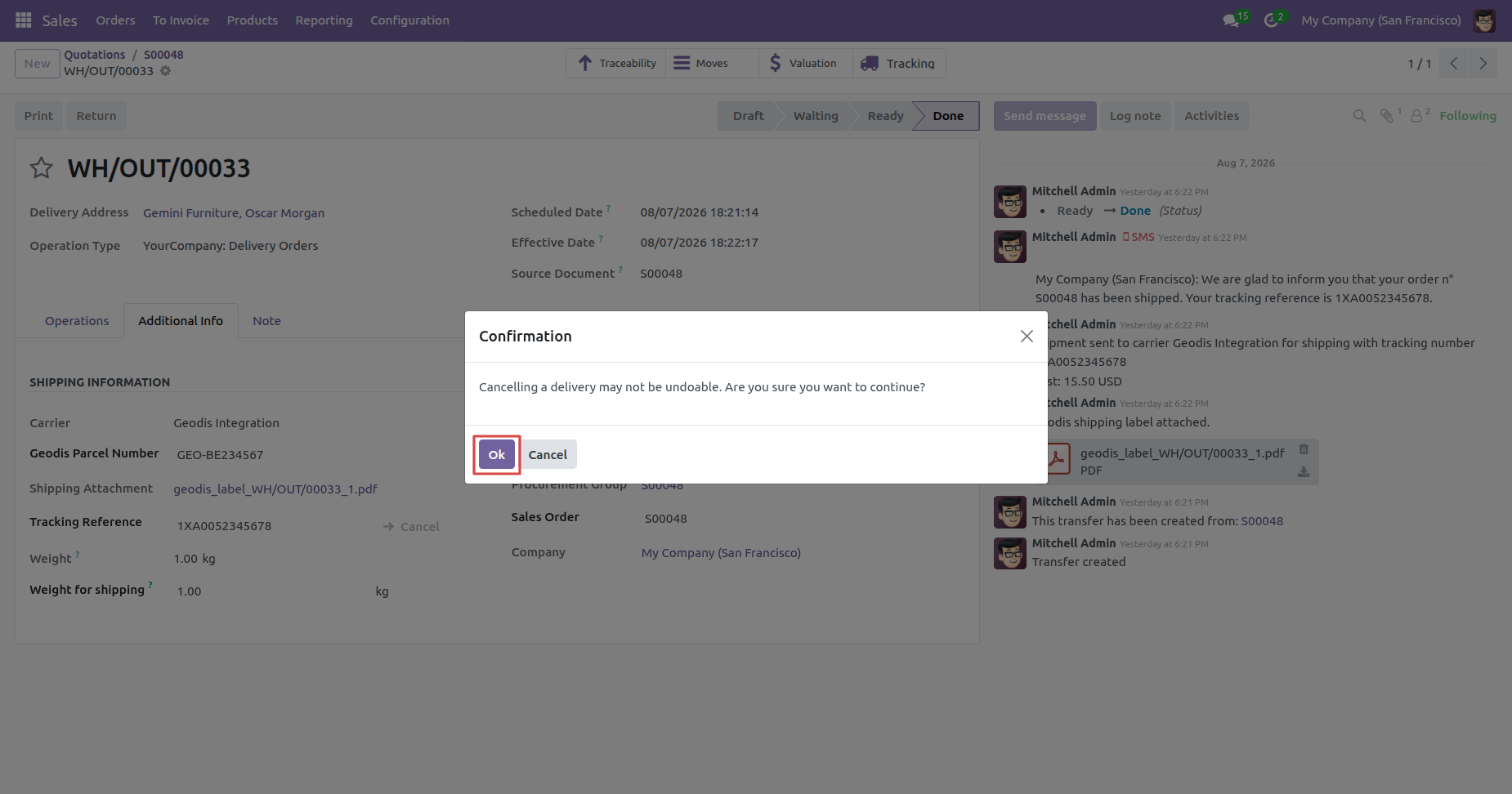Open the Reporting menu dropdown
Screen dimensions: 1512x794
tap(324, 20)
